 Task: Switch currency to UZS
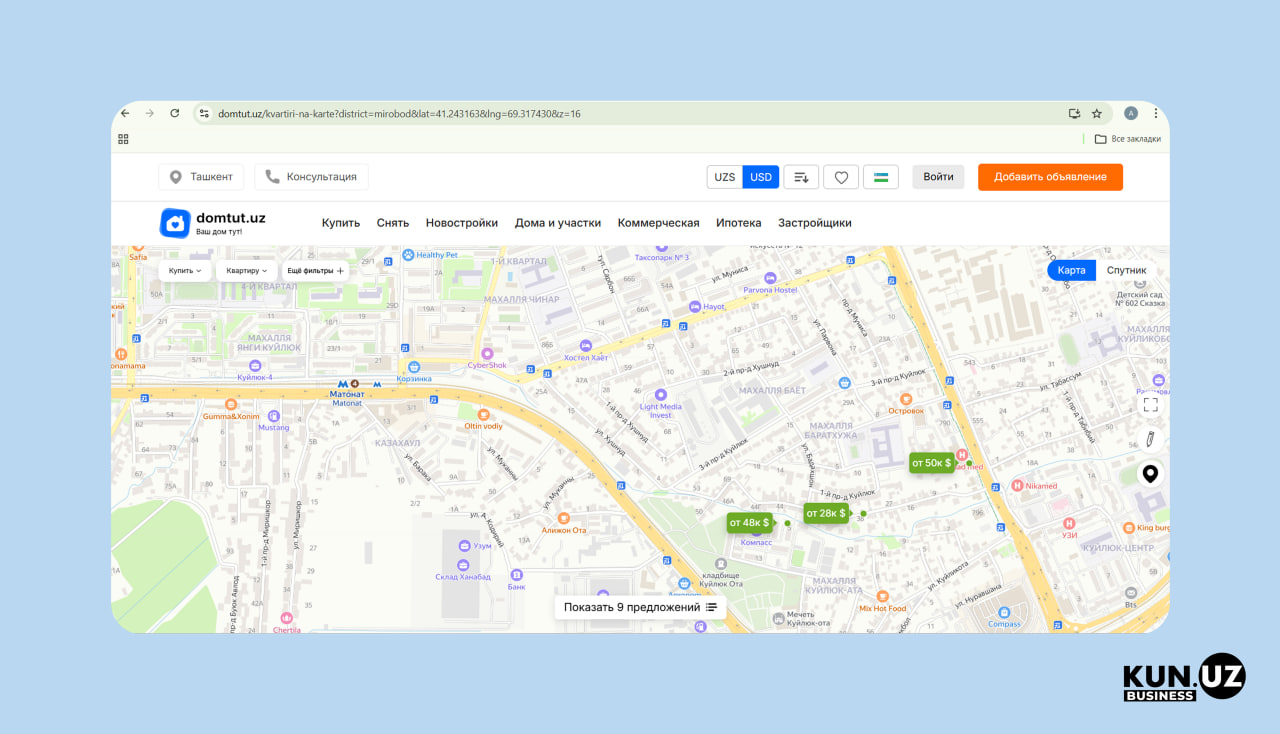click(x=725, y=177)
